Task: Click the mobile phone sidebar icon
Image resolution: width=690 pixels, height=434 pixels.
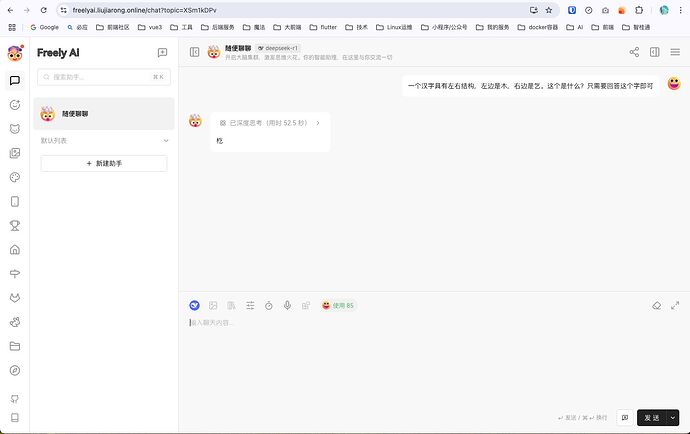Action: 15,202
